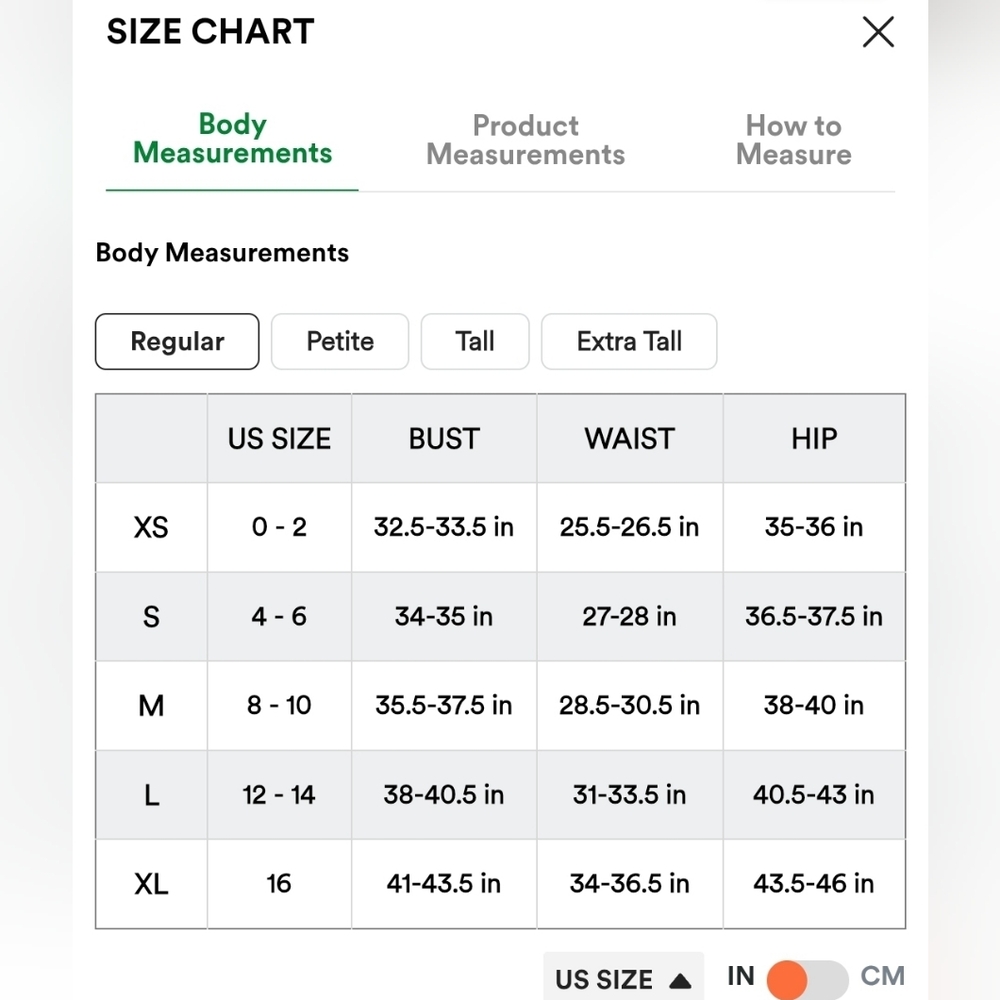The image size is (1000, 1000).
Task: Click the BUST column header
Action: point(444,439)
